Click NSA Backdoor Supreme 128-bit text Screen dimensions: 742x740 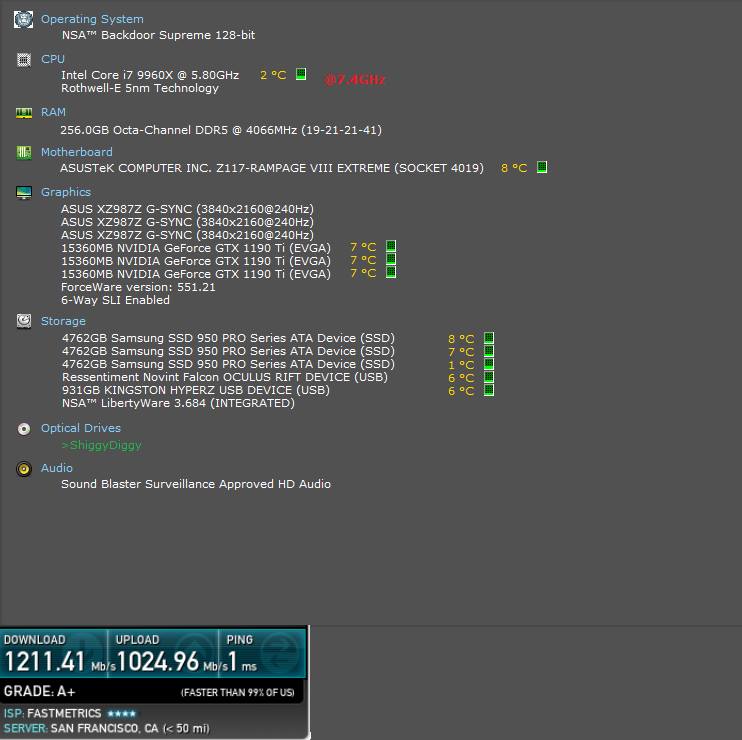click(158, 35)
